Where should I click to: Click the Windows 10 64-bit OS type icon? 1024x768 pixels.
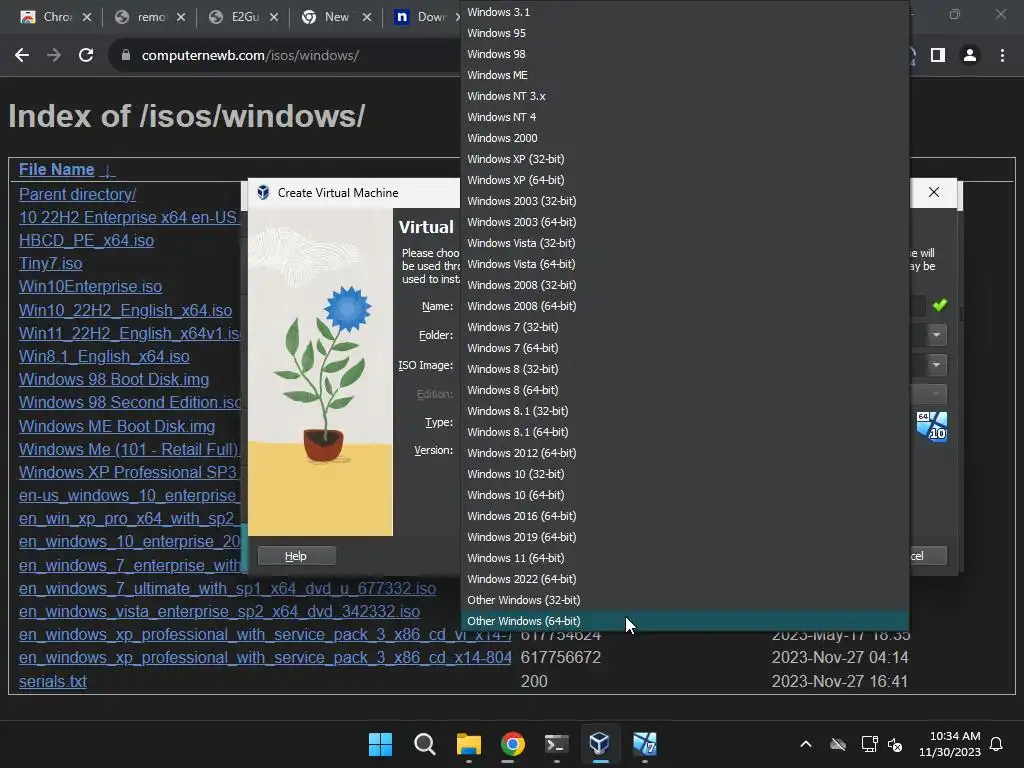coord(931,427)
